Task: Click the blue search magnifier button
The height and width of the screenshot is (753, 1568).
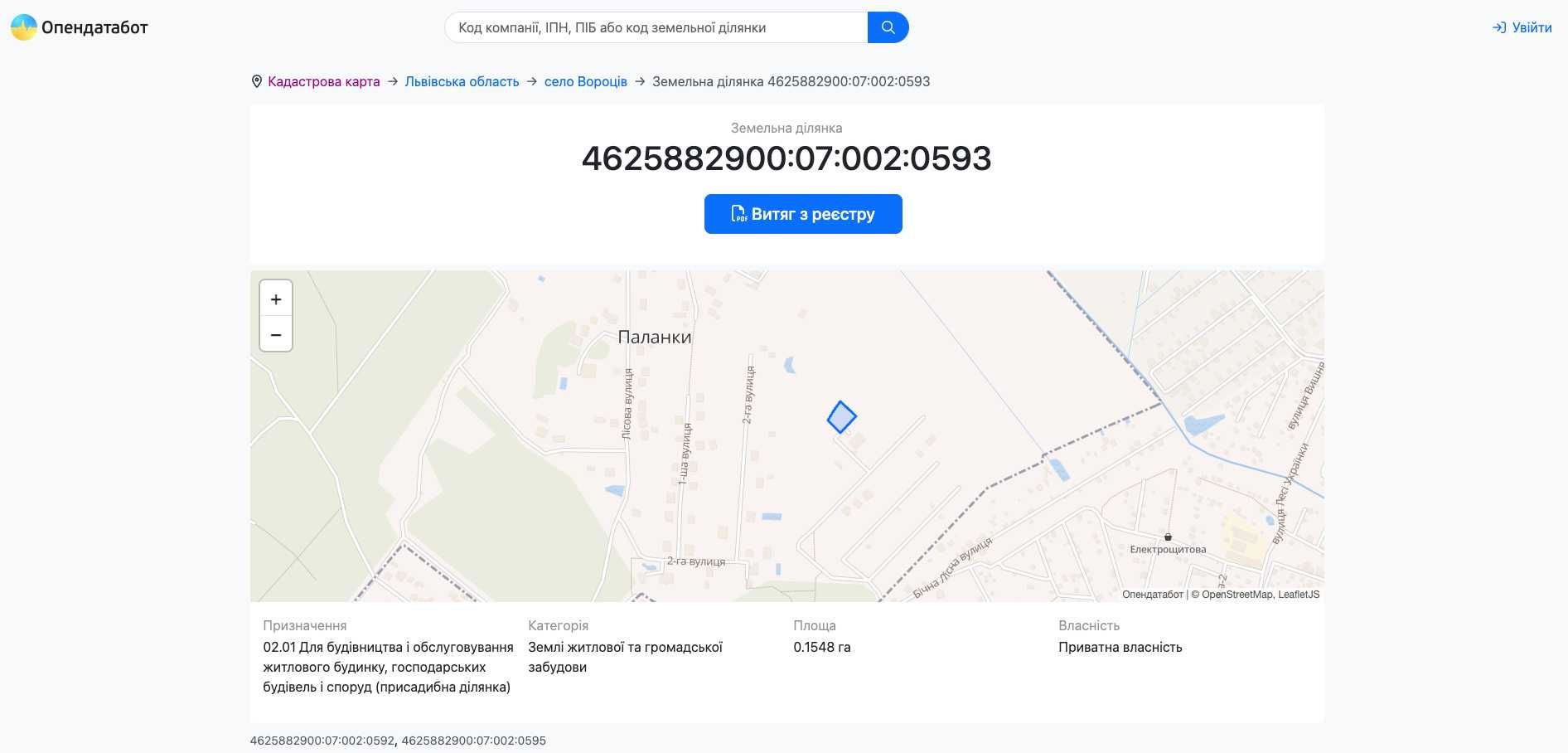Action: [888, 27]
